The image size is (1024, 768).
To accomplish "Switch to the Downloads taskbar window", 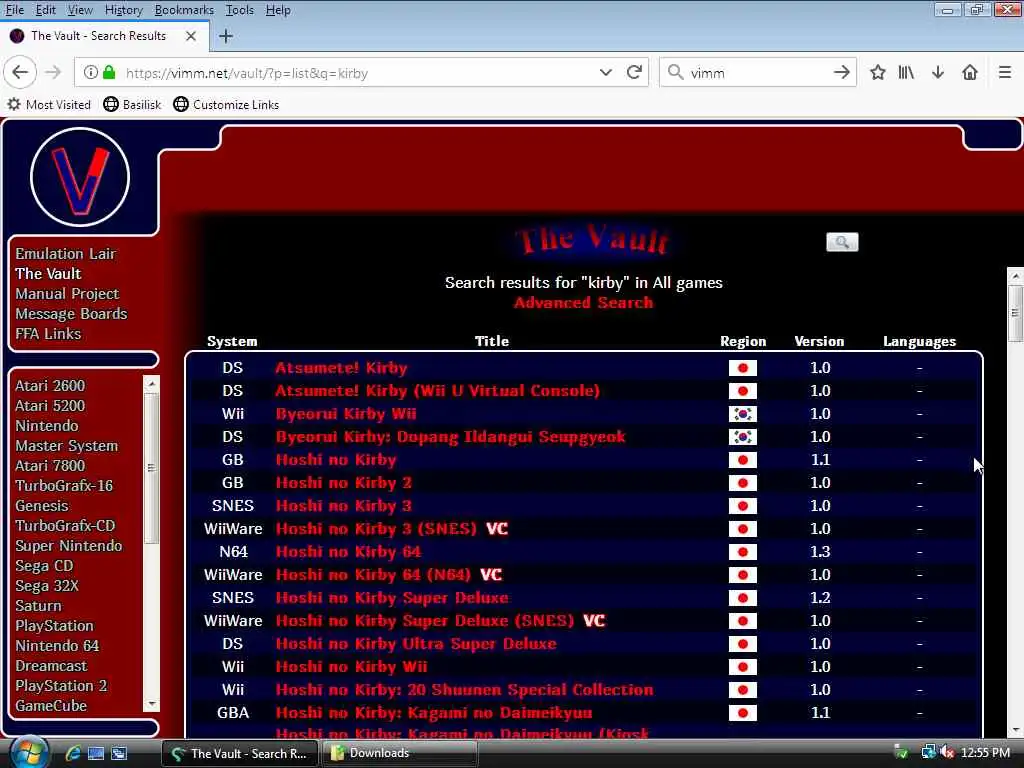I will click(x=398, y=753).
